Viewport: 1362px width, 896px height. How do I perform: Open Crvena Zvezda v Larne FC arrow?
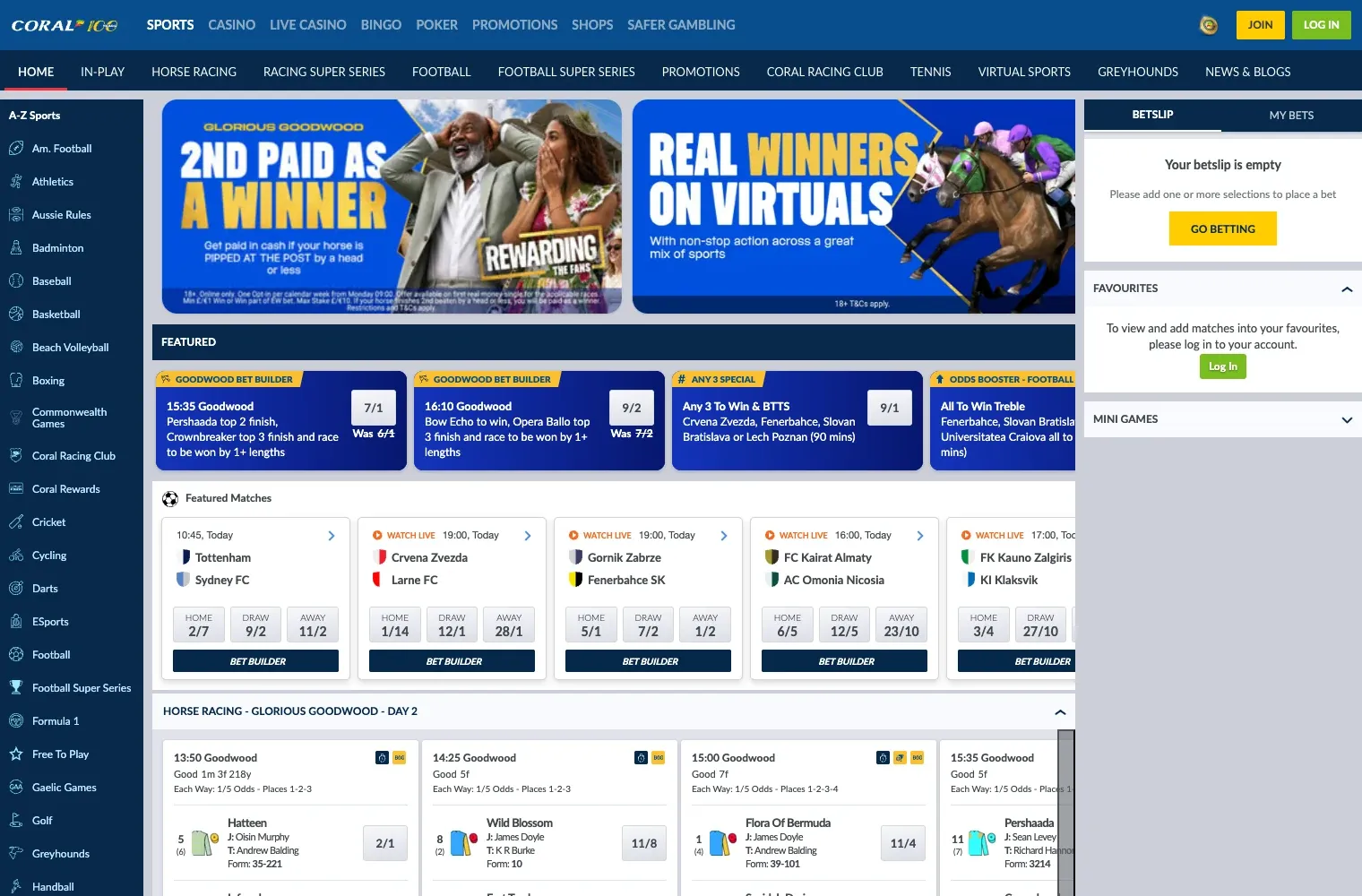[x=528, y=536]
